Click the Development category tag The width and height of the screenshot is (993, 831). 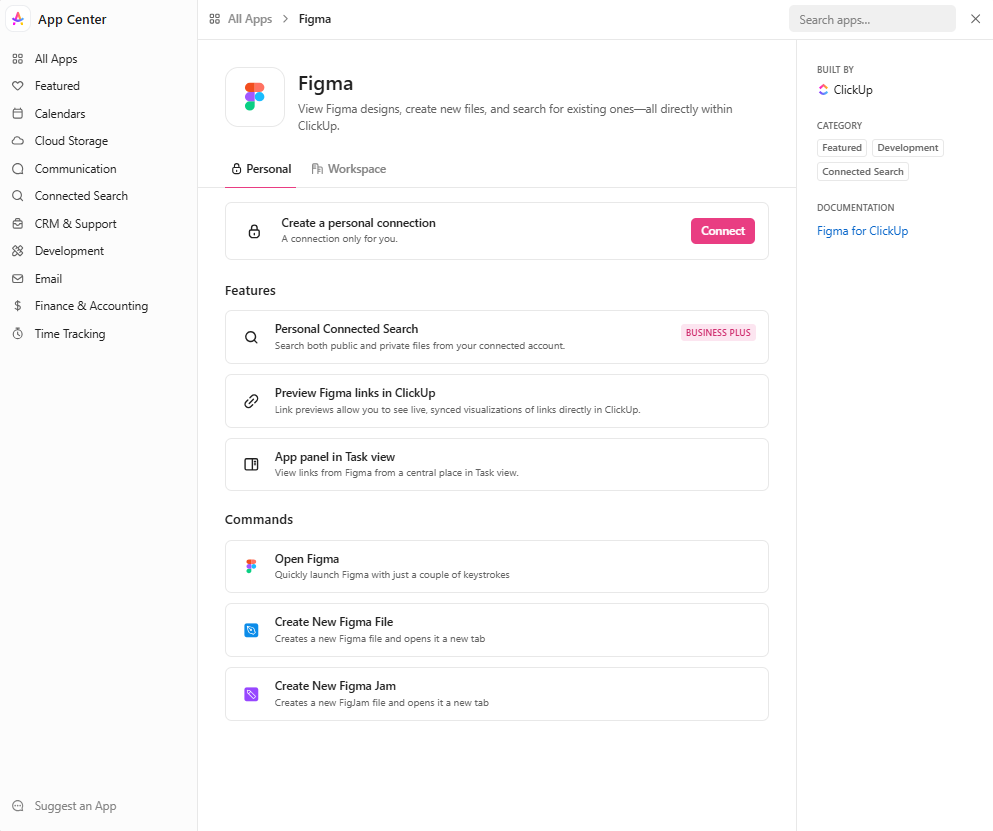click(908, 148)
